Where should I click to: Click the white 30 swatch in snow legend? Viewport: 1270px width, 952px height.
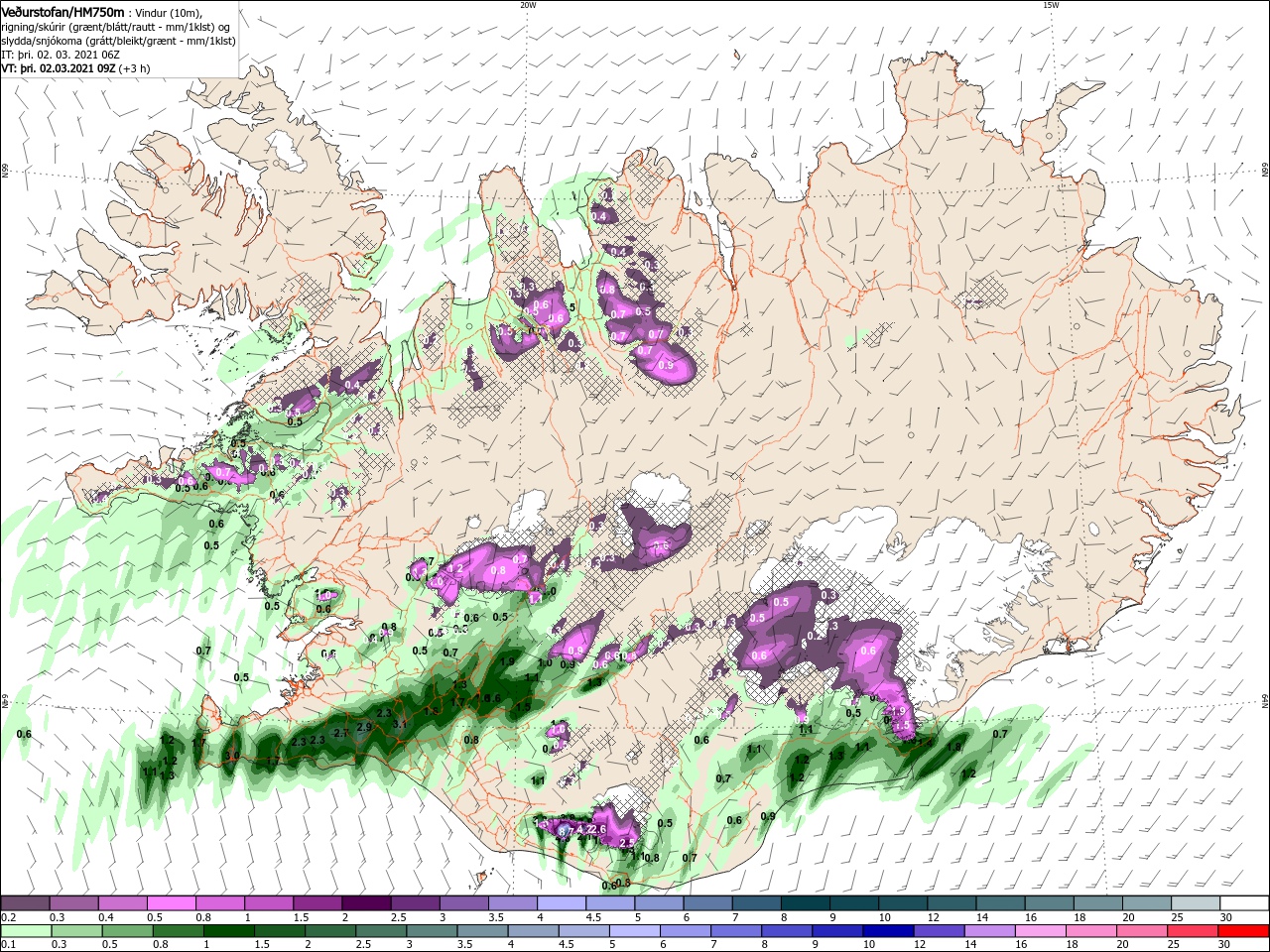click(x=1243, y=902)
